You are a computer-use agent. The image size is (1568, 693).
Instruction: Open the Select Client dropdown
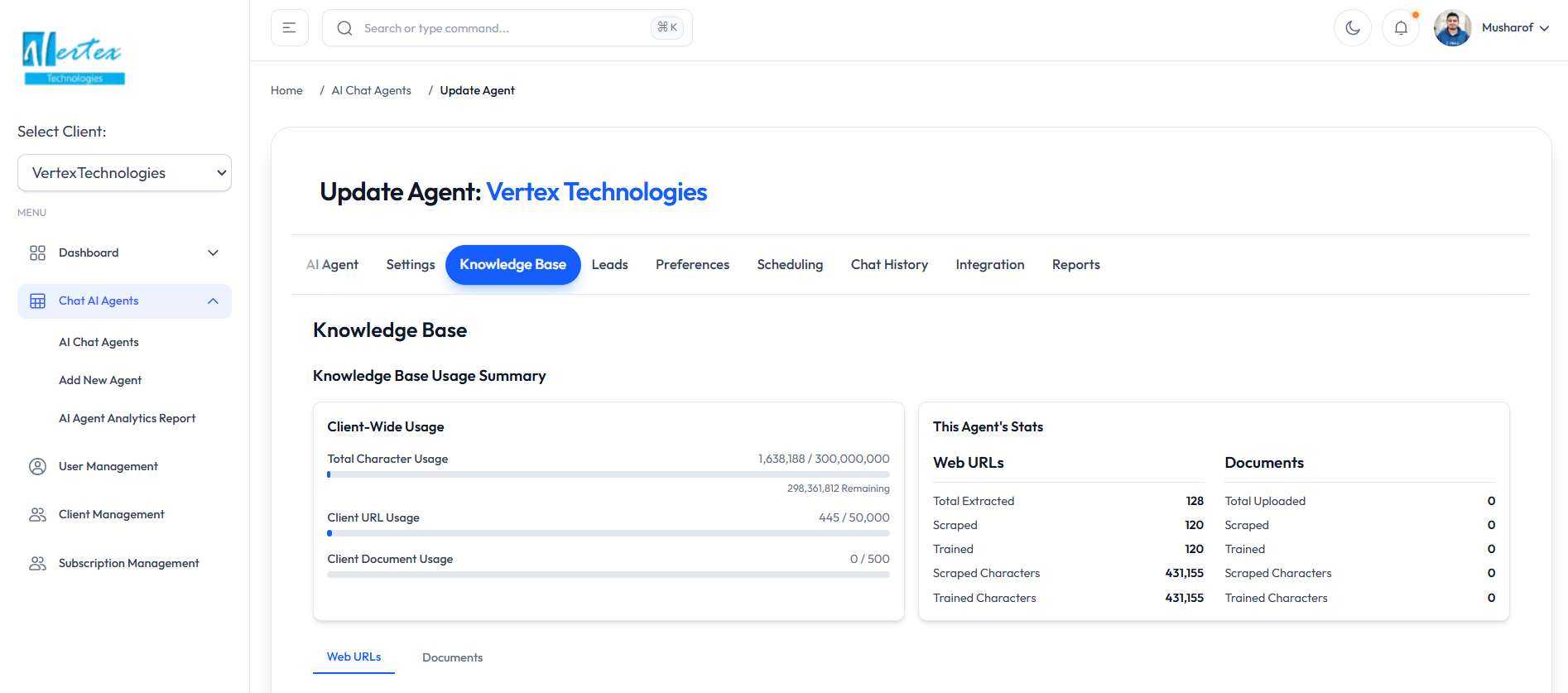124,173
